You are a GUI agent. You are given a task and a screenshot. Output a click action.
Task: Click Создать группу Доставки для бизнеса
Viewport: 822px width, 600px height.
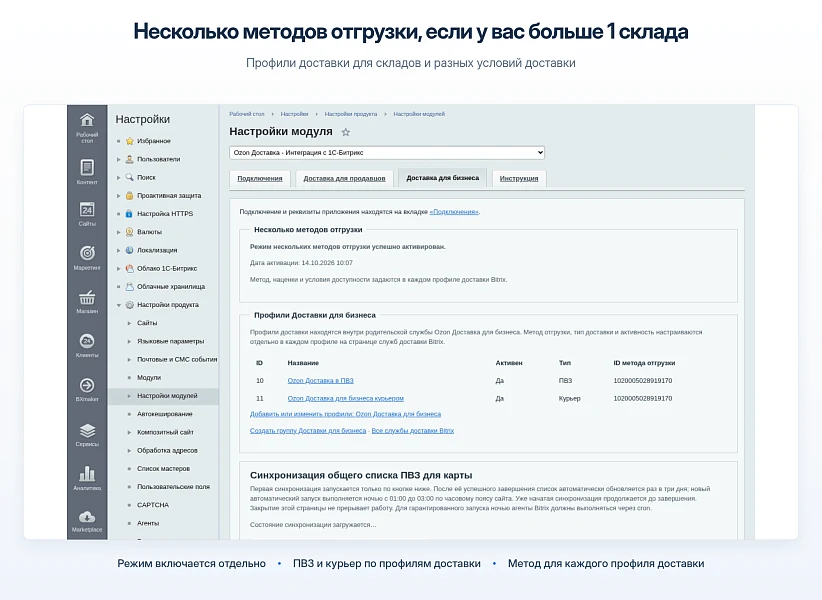point(308,430)
